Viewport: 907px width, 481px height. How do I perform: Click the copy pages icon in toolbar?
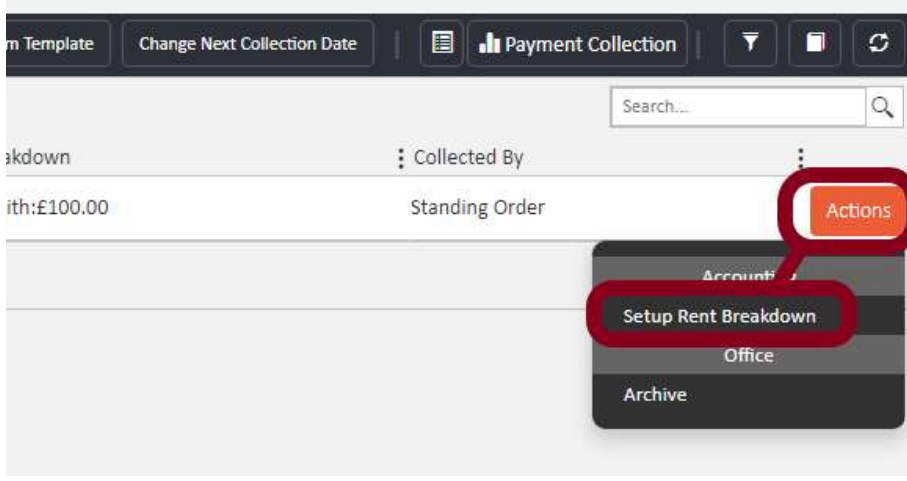pyautogui.click(x=816, y=44)
